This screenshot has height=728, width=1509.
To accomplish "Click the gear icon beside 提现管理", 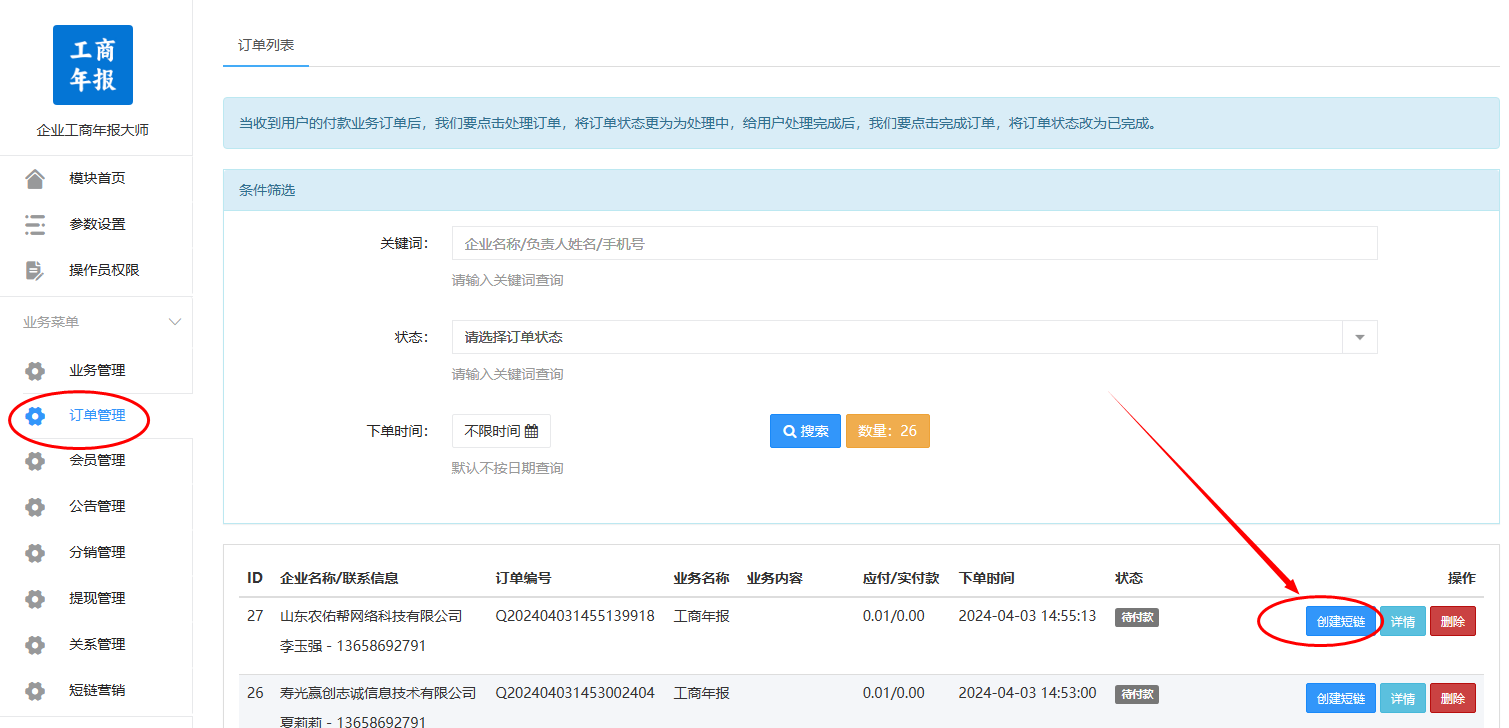I will 35,599.
